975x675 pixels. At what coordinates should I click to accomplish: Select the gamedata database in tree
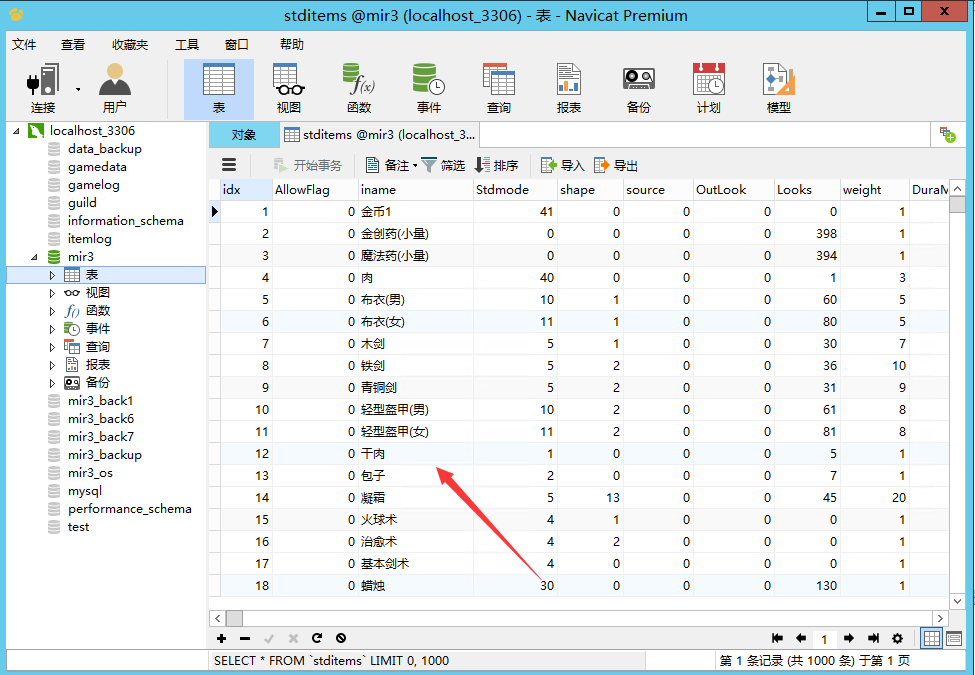click(97, 167)
